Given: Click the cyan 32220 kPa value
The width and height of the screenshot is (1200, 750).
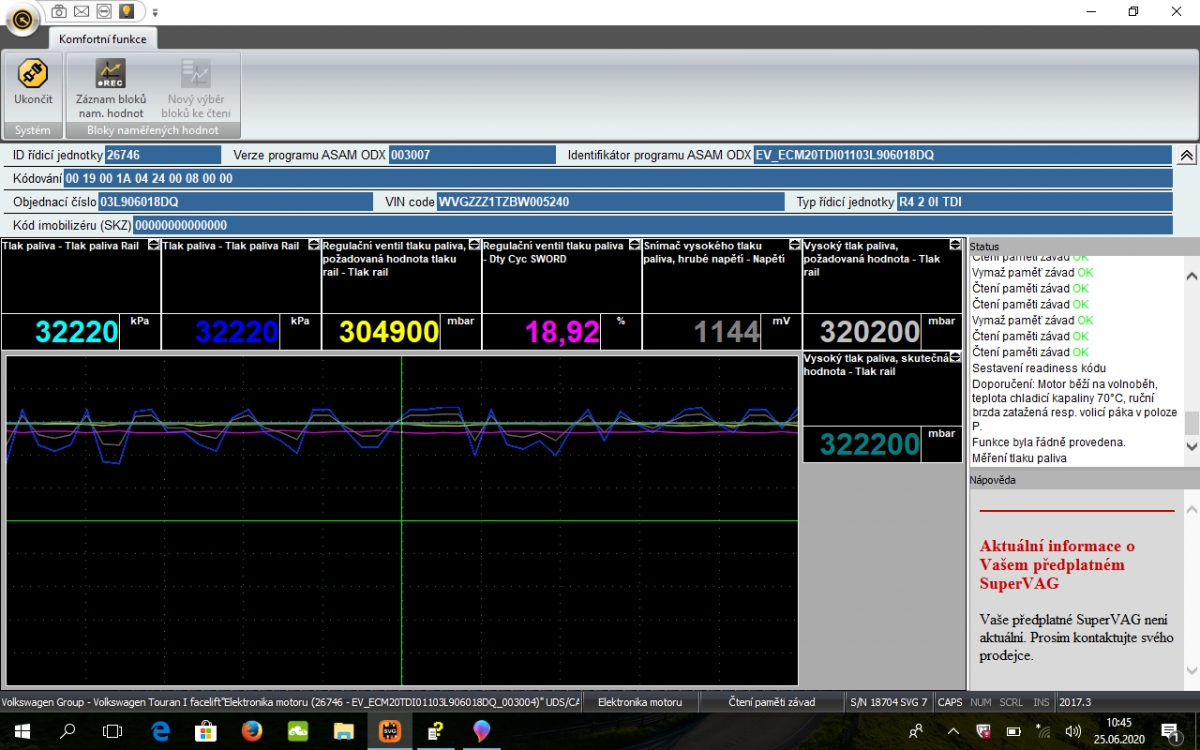Looking at the screenshot, I should pos(77,332).
